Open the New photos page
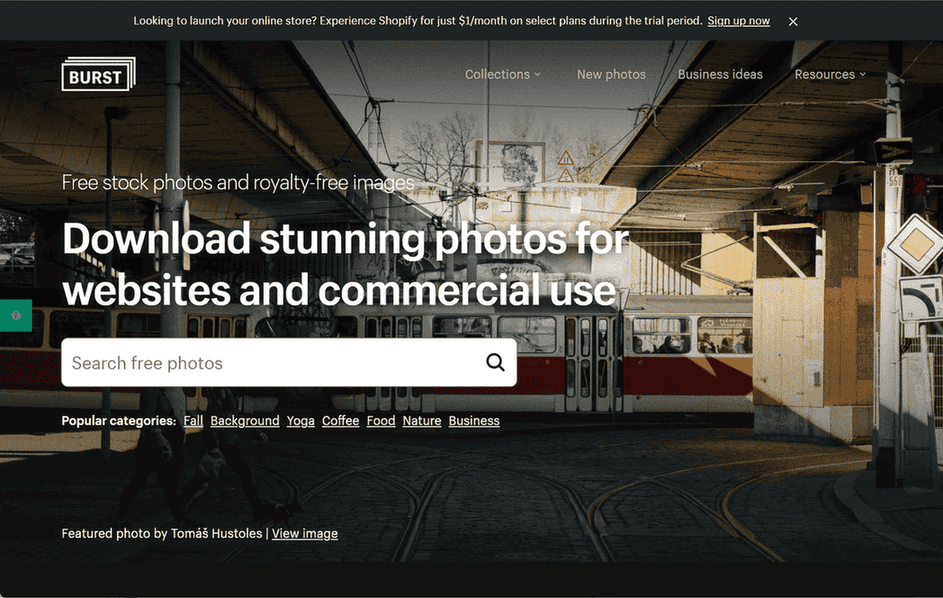 click(611, 74)
